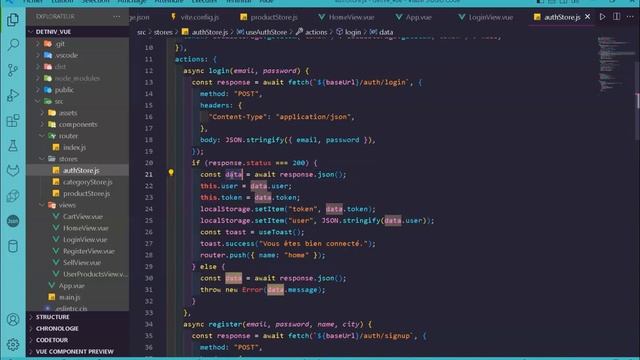The width and height of the screenshot is (640, 360).
Task: Switch to App.vue tab
Action: tap(414, 17)
